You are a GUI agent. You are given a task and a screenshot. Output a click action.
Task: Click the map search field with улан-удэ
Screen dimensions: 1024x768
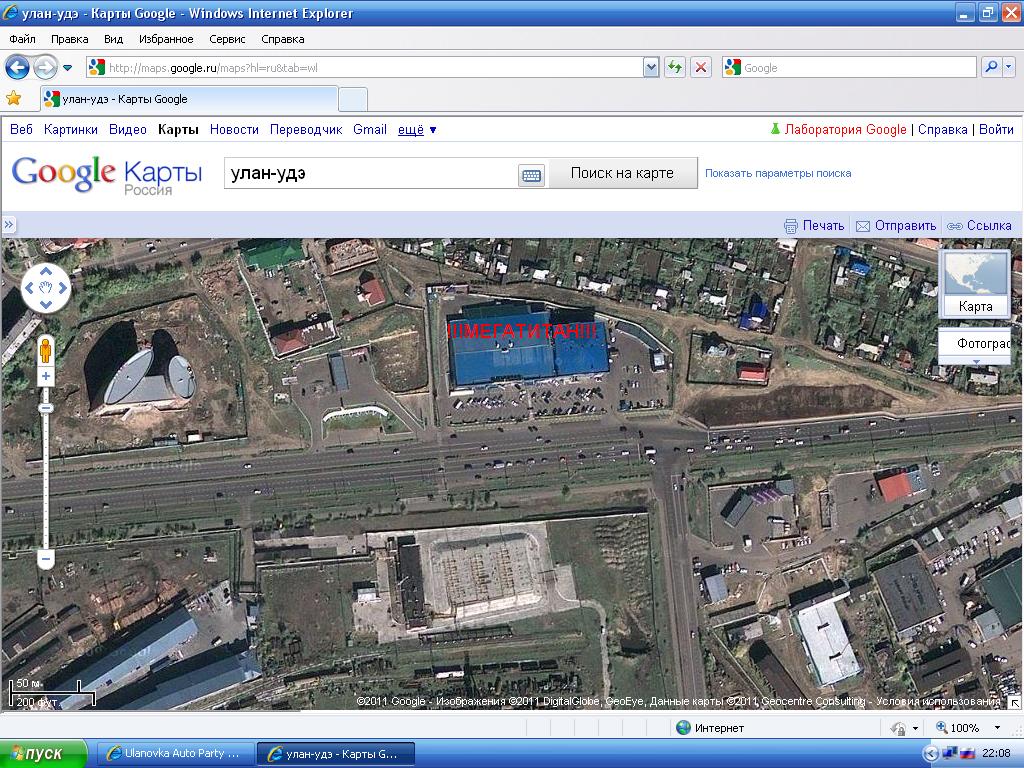click(x=370, y=173)
